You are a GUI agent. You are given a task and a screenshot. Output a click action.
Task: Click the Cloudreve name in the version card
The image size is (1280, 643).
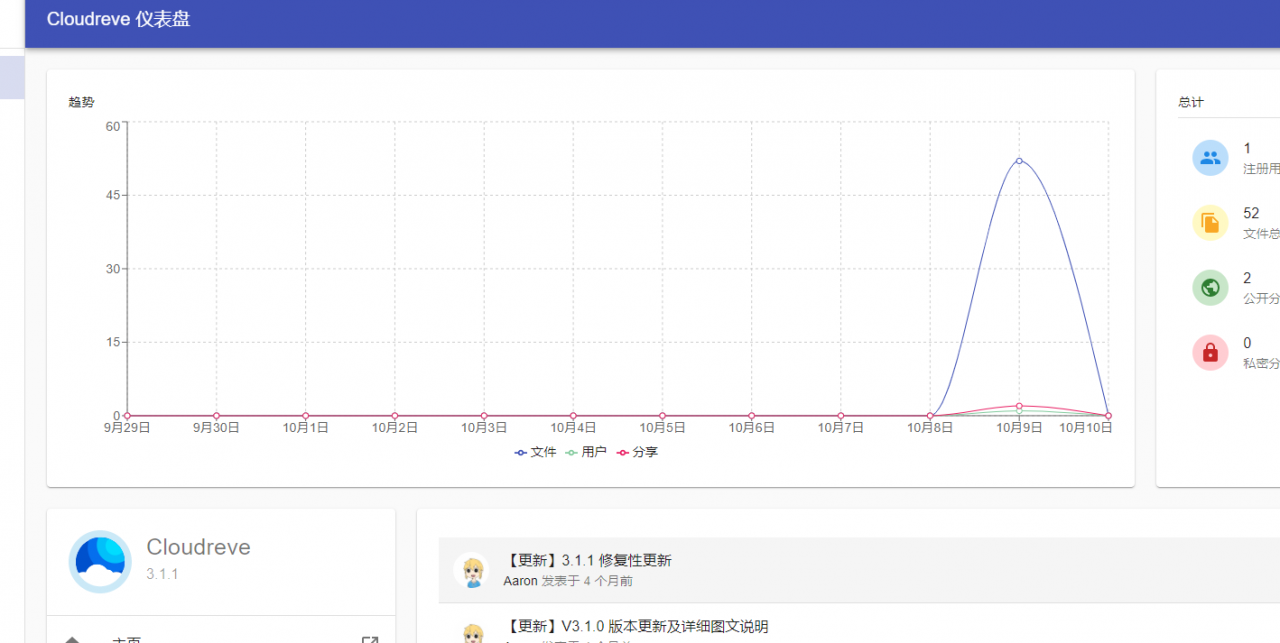(198, 547)
